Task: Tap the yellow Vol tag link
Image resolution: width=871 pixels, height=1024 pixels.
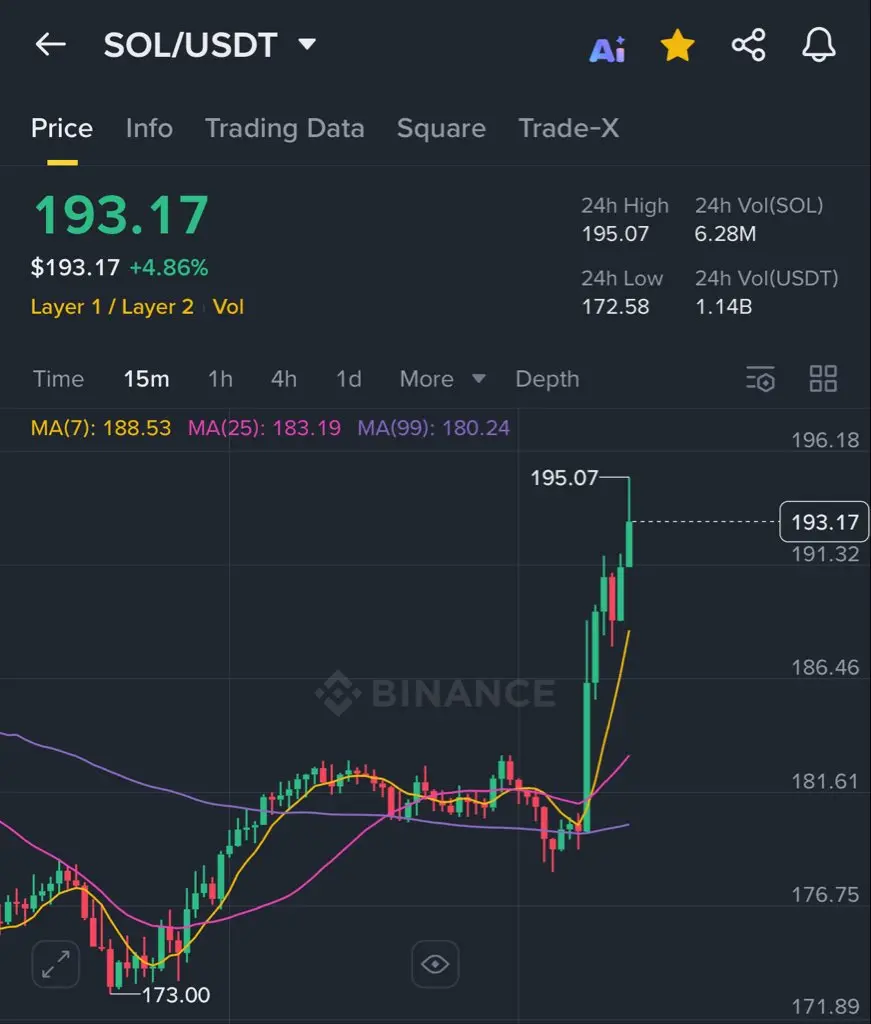Action: point(229,307)
